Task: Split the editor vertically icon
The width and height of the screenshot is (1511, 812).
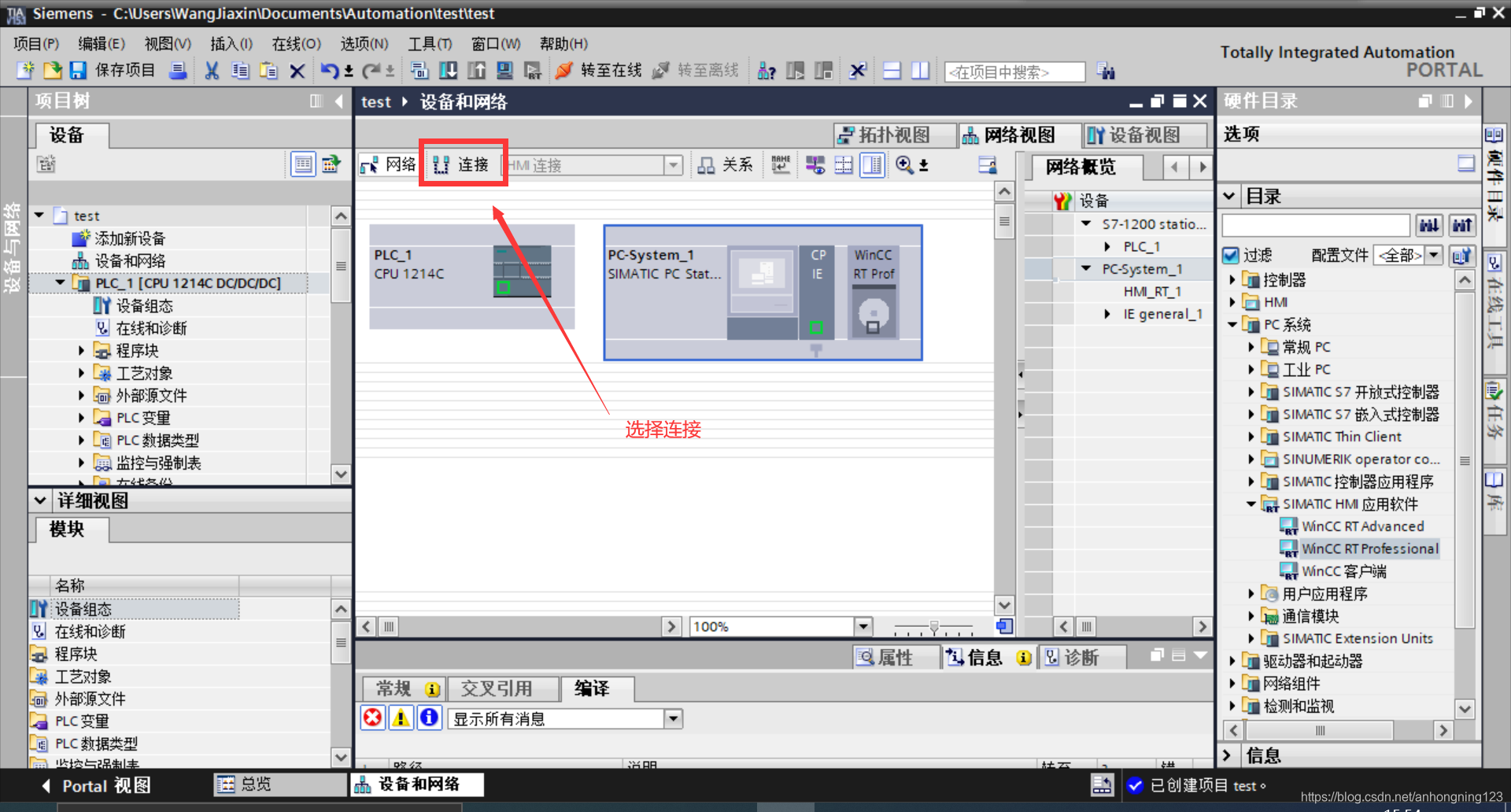Action: 920,71
